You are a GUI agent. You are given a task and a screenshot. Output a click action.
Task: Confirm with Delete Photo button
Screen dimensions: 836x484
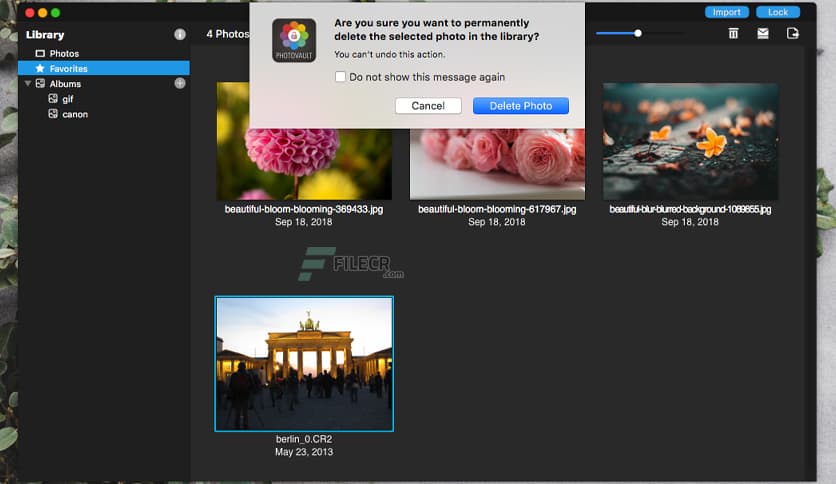coord(521,106)
